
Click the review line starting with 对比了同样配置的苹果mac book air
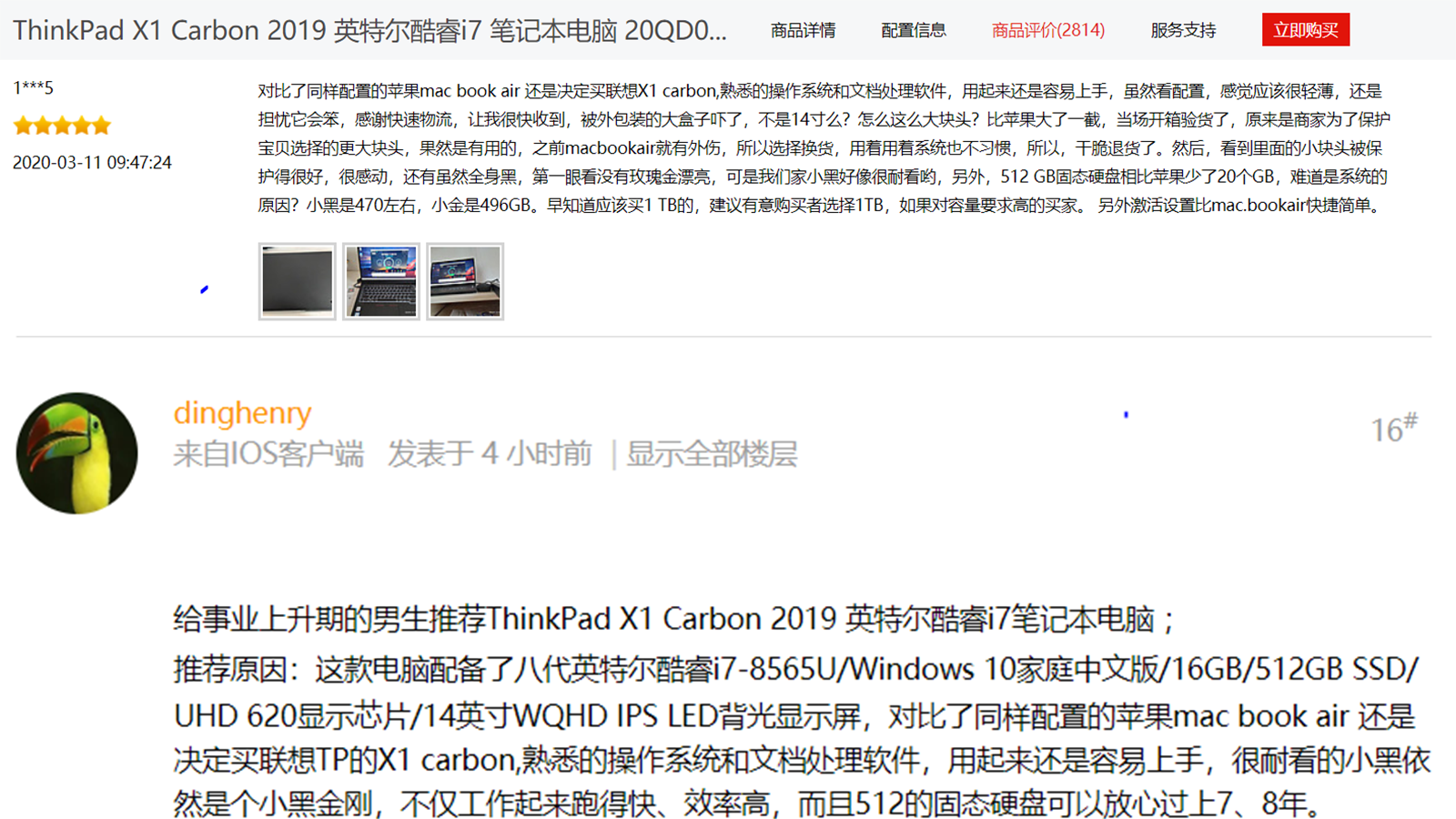(820, 91)
